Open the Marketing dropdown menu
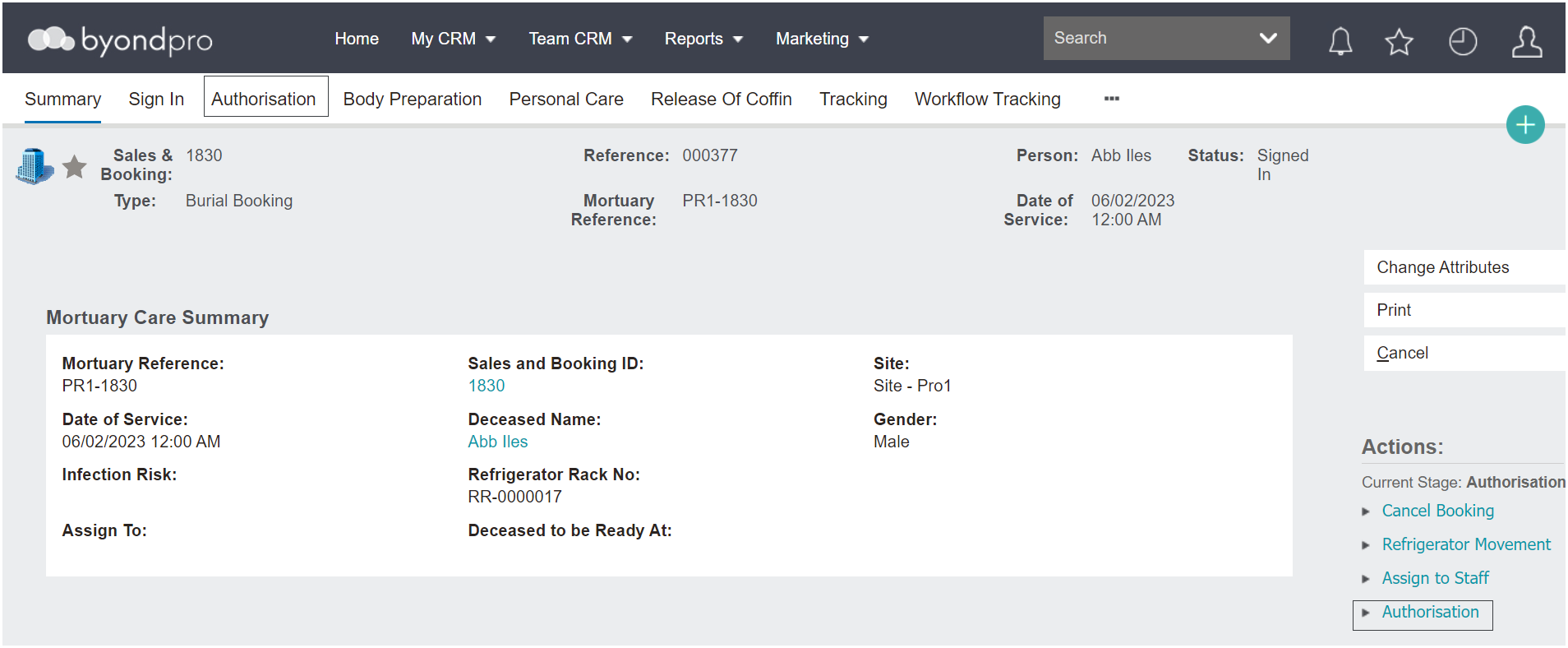Image resolution: width=1568 pixels, height=648 pixels. click(x=822, y=39)
